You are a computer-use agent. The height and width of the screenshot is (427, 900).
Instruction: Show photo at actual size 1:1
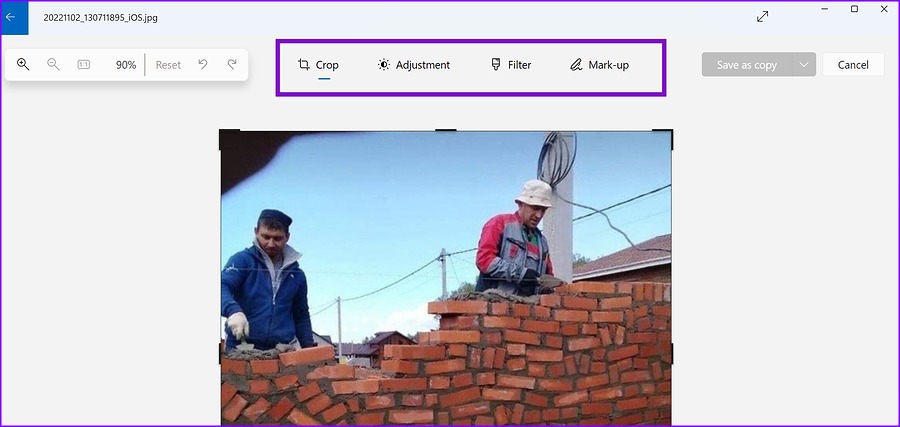(84, 65)
